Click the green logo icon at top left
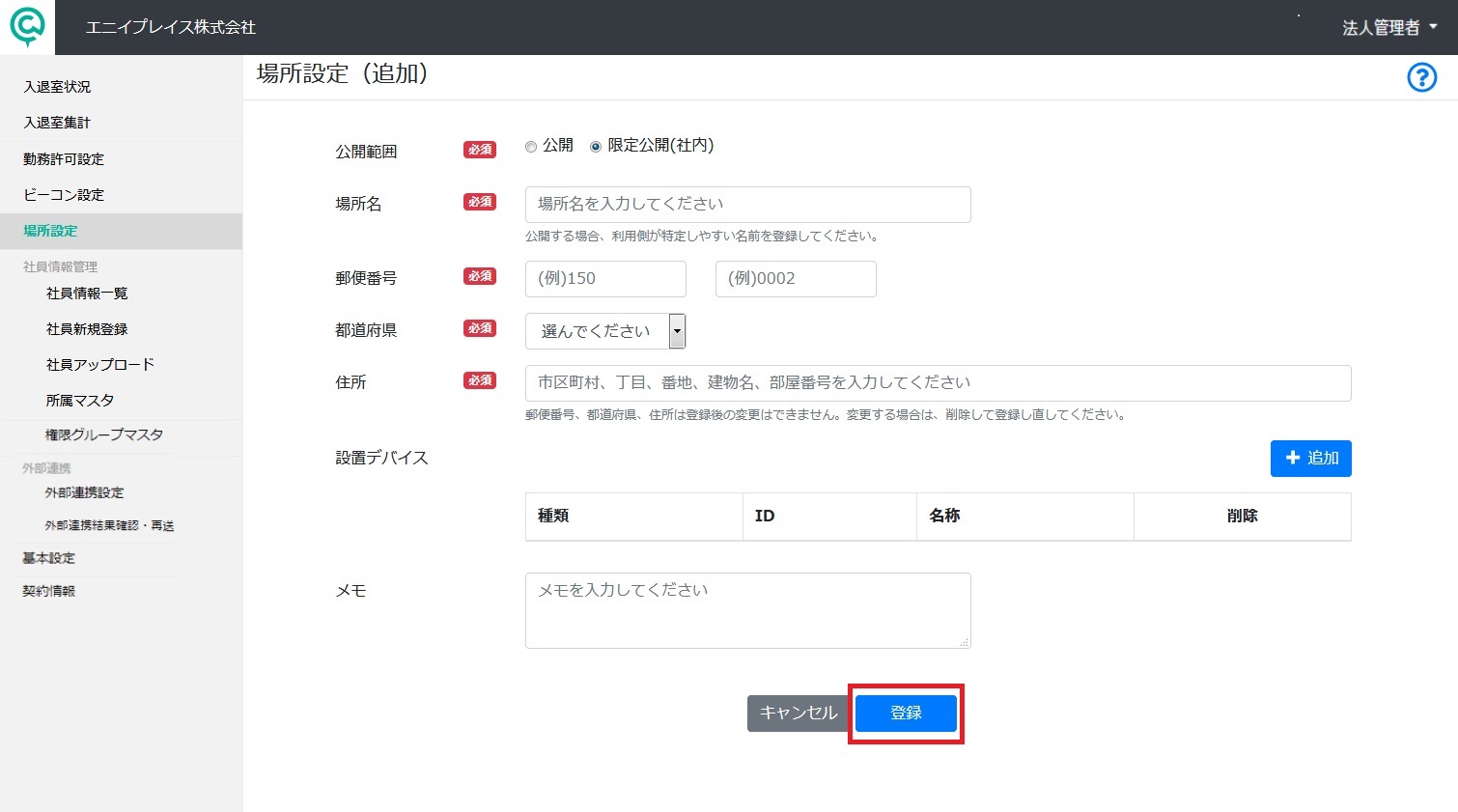Viewport: 1458px width, 812px height. tap(27, 27)
